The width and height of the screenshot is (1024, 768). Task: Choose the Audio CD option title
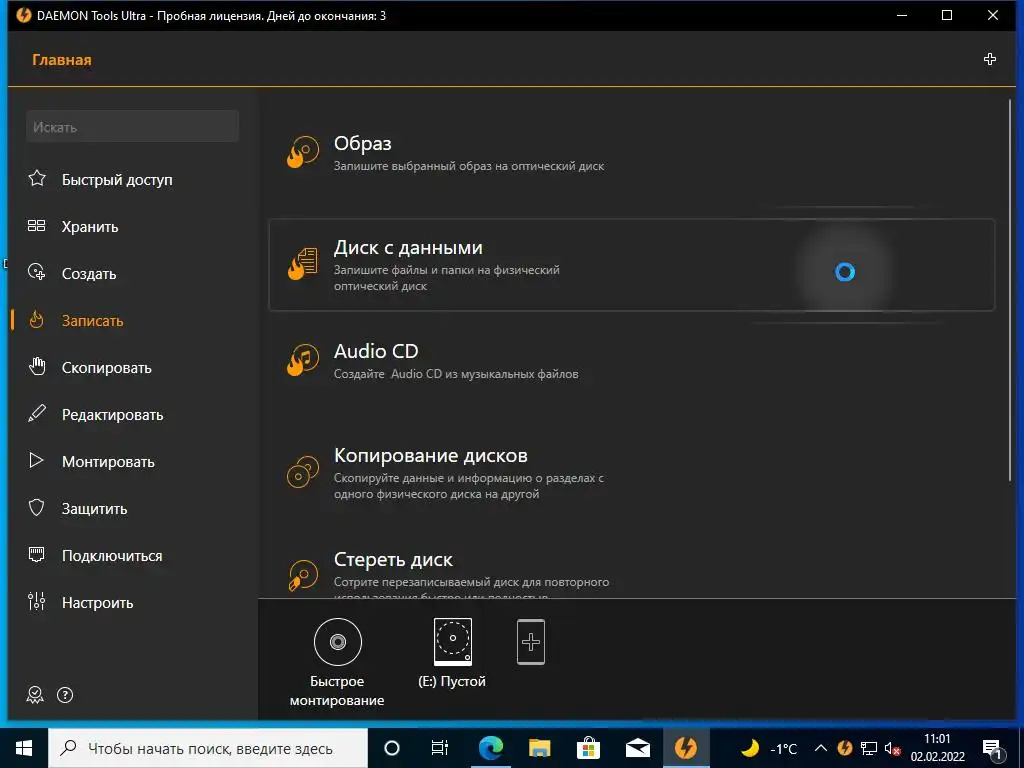coord(376,351)
